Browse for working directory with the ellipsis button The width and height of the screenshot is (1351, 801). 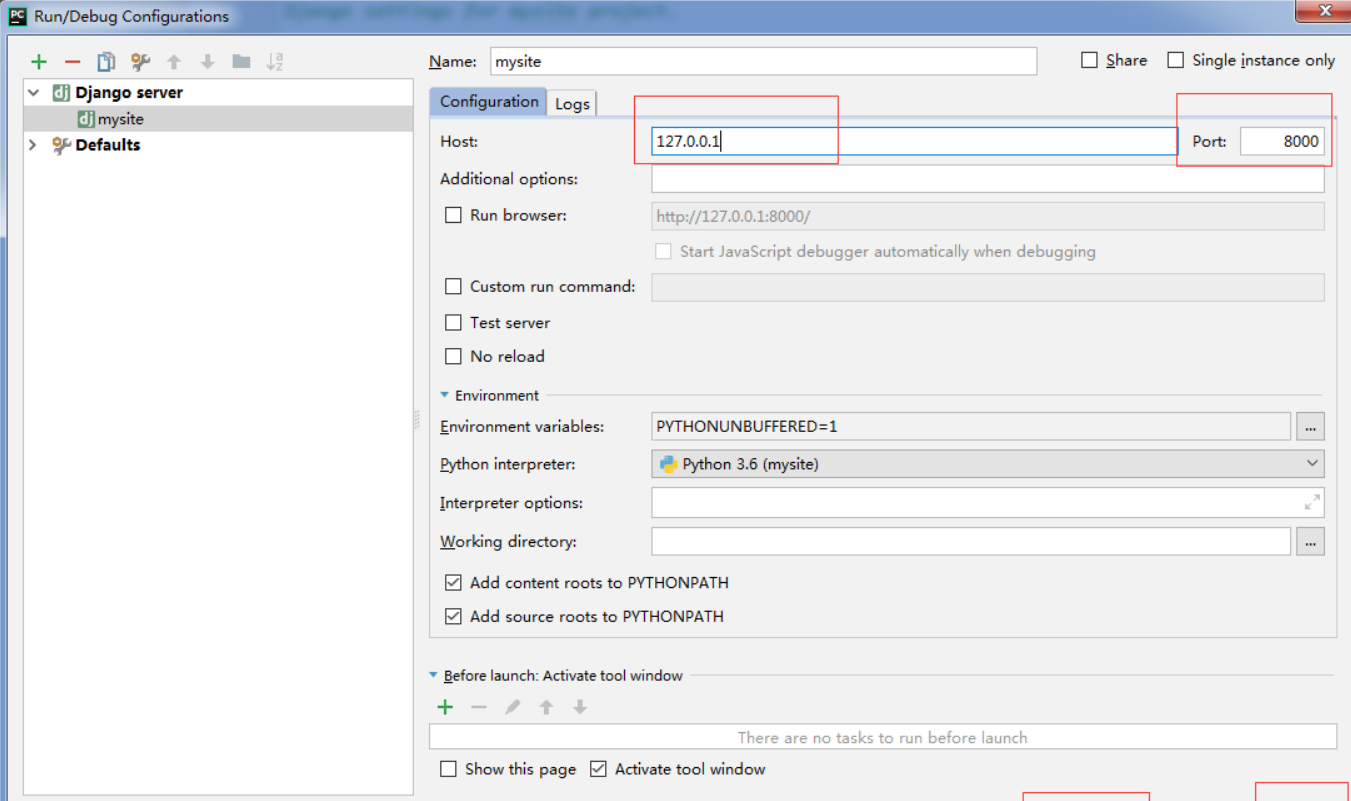(1310, 542)
